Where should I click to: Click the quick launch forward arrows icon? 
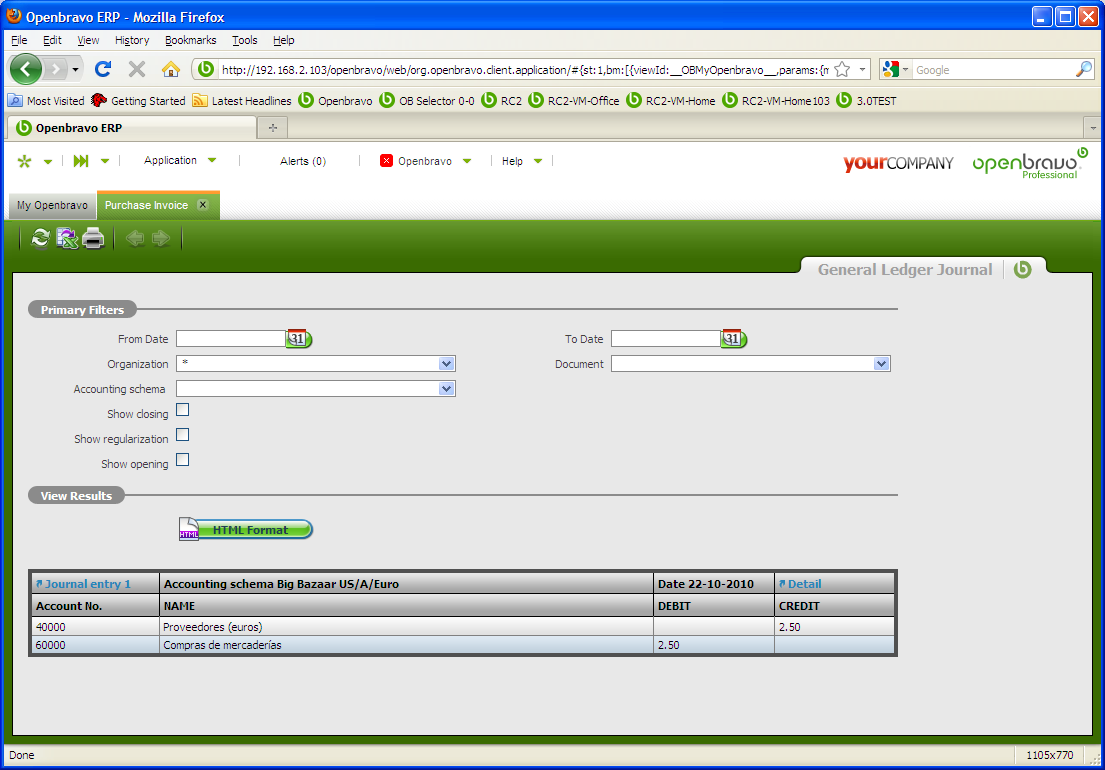pos(81,161)
